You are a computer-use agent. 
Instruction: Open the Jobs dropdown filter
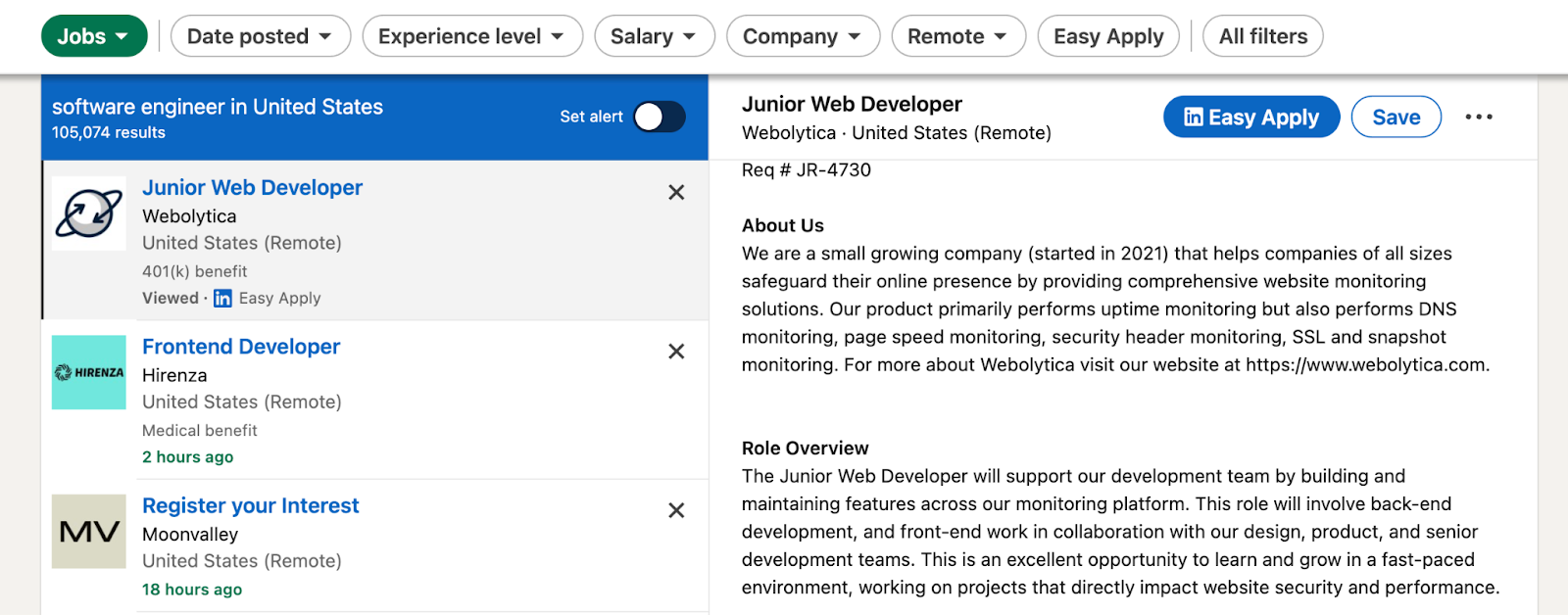coord(94,36)
